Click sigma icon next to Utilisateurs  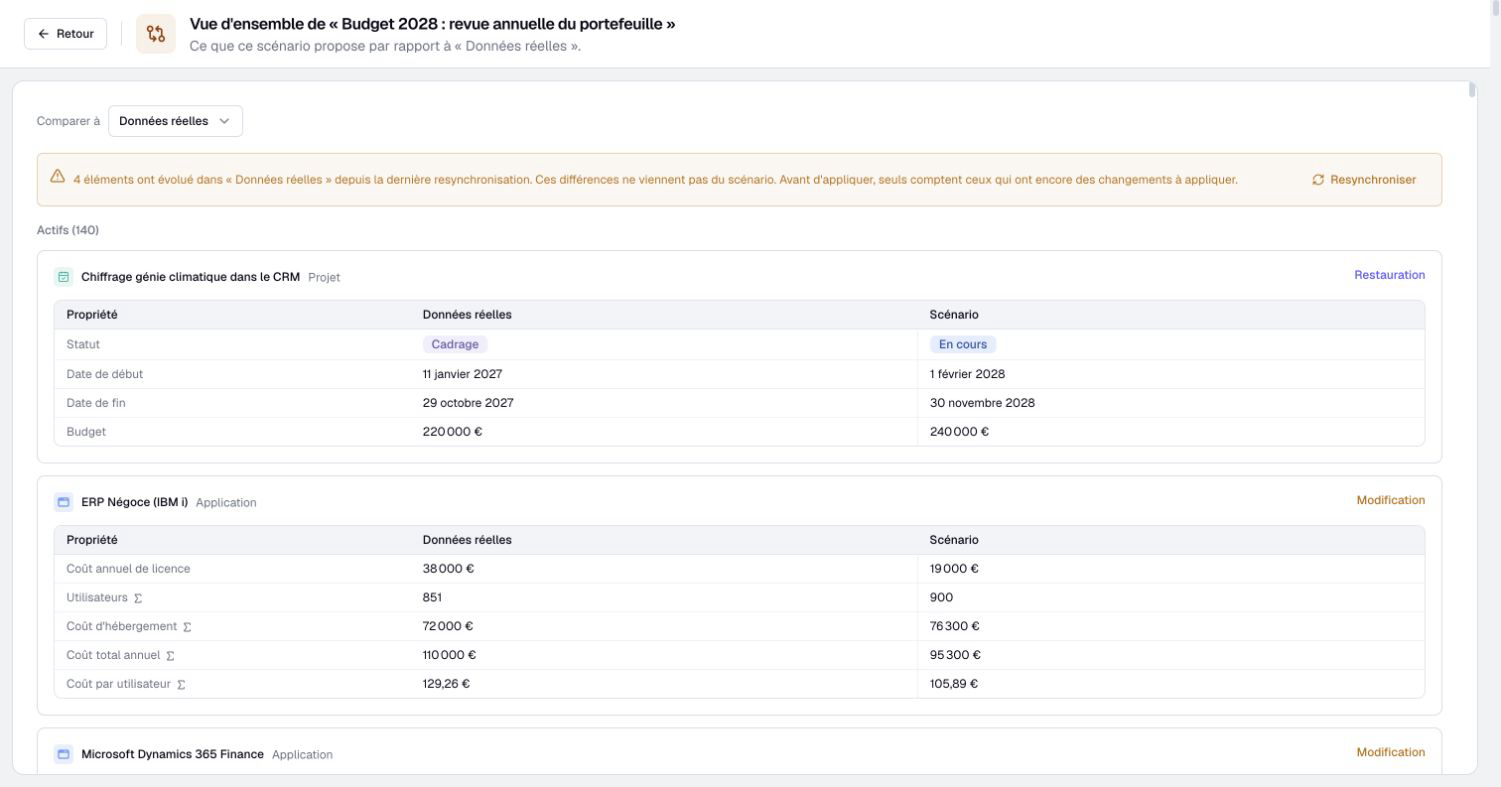click(138, 598)
